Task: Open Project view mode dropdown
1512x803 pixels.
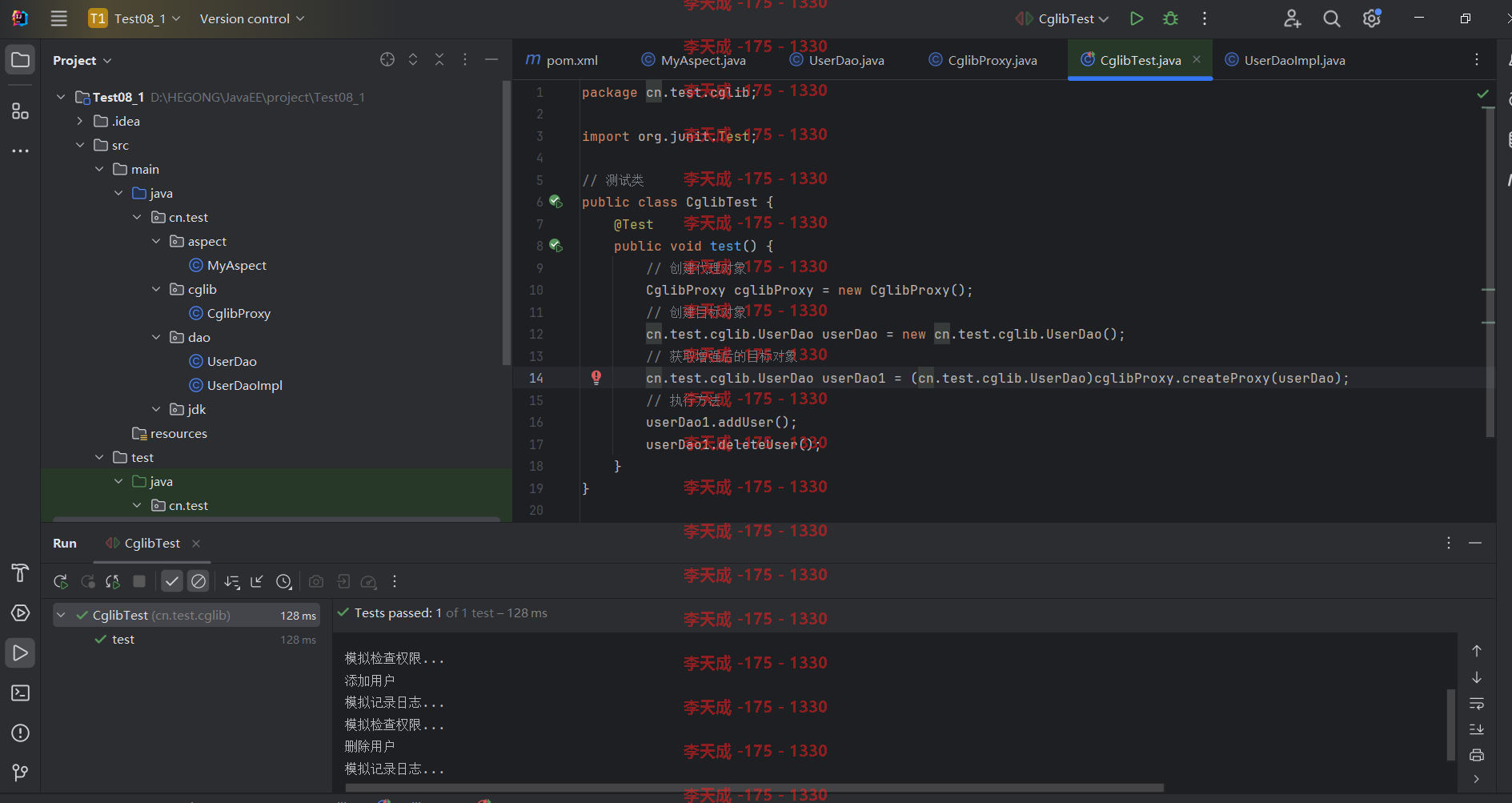Action: (x=82, y=60)
